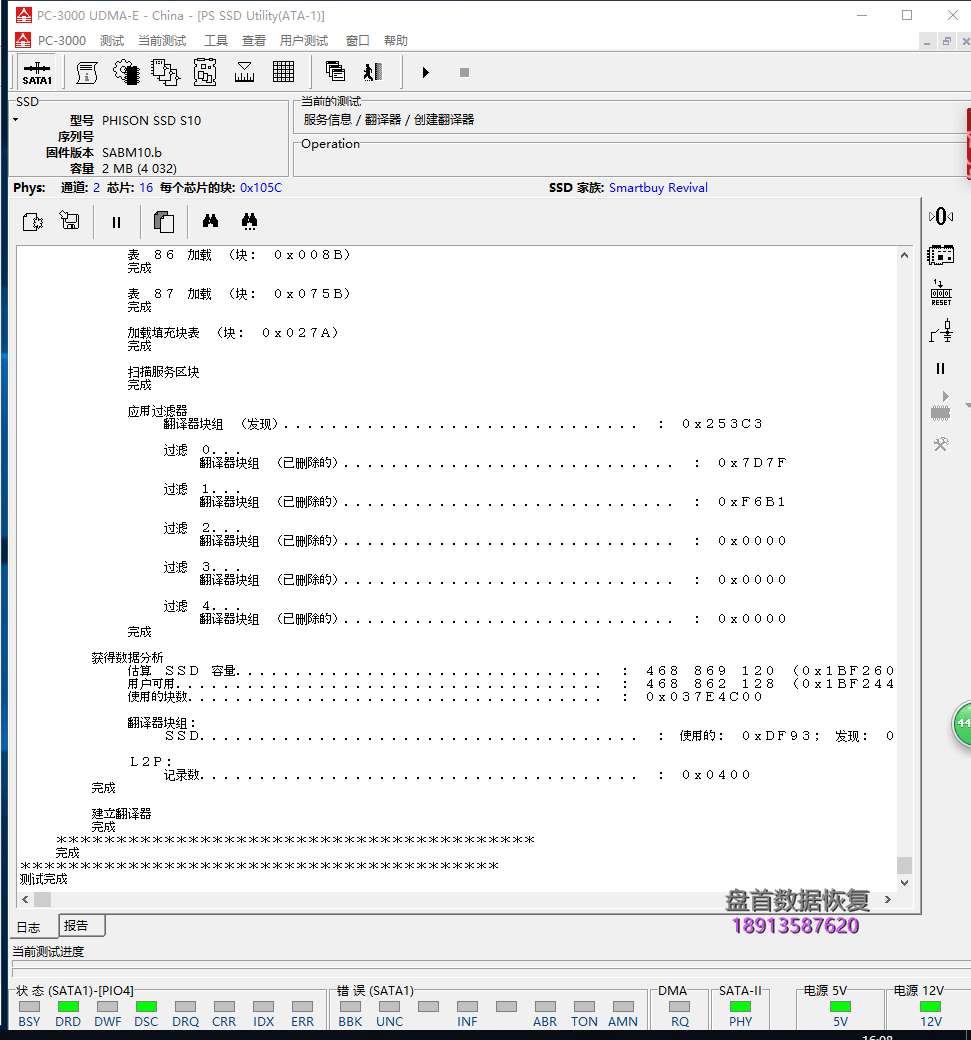
Task: Click the SSD family Smartbuy Revival
Action: coord(658,188)
